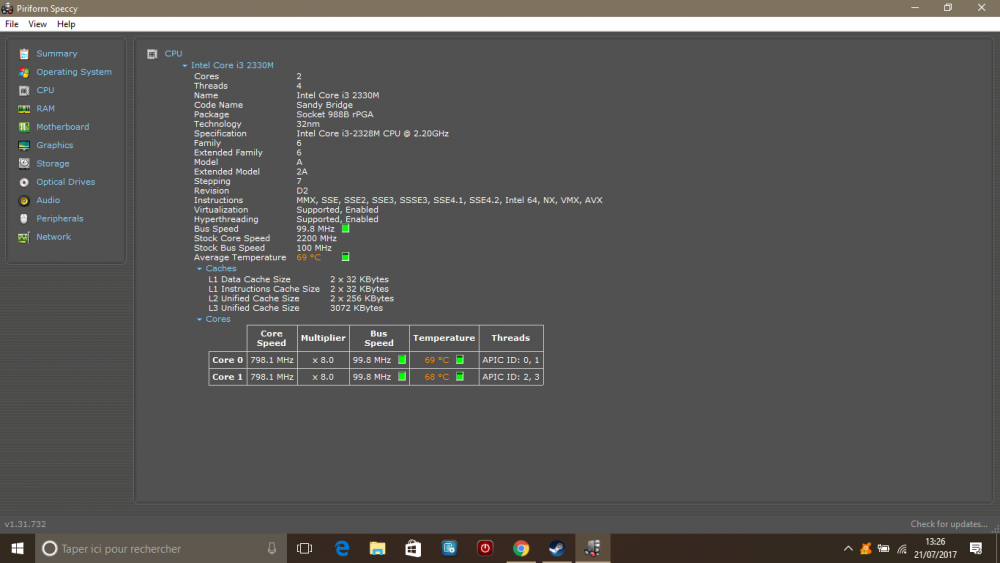The height and width of the screenshot is (563, 1000).
Task: Select the Audio speaker icon
Action: pos(24,200)
